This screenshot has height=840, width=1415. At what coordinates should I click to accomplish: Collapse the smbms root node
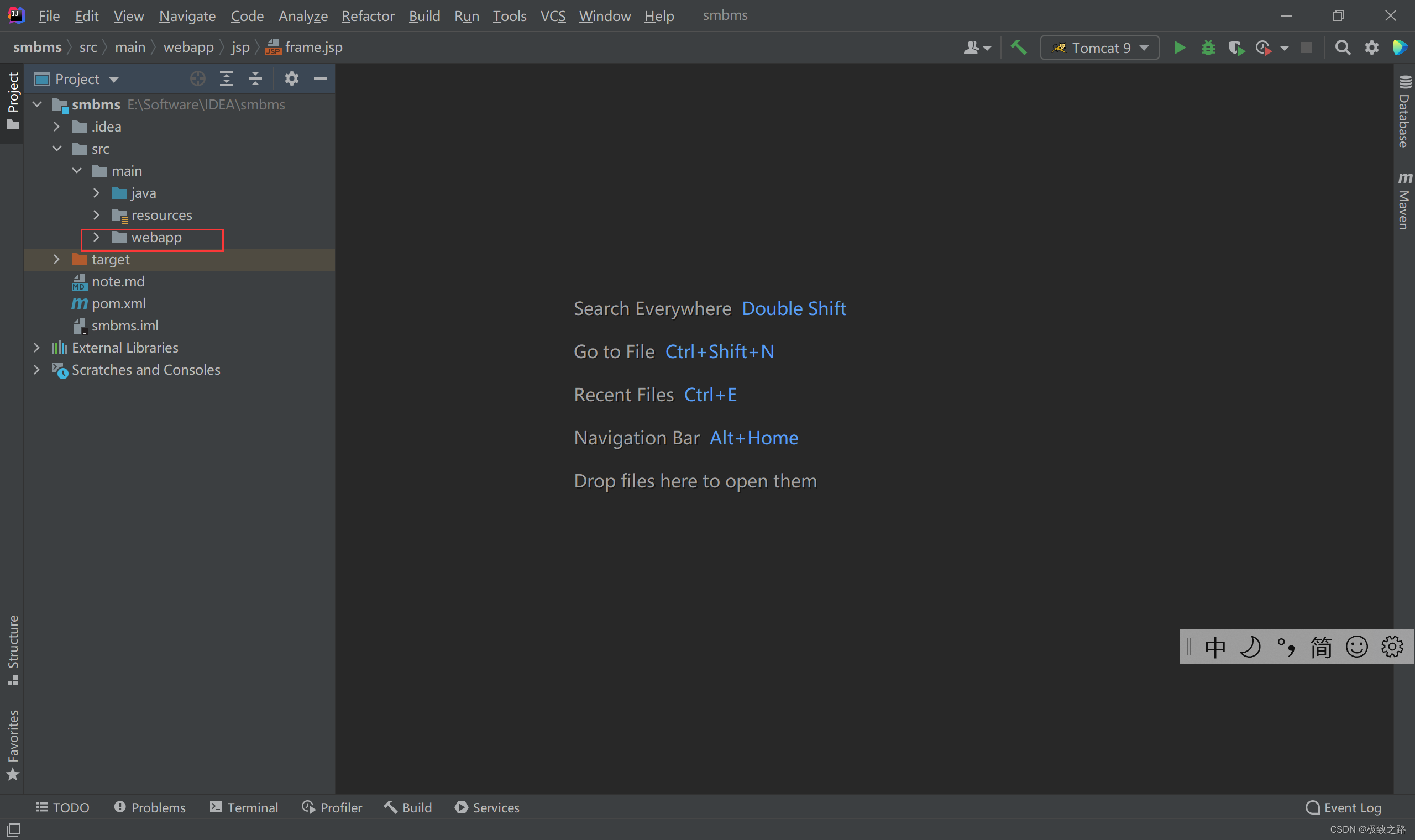pos(38,104)
